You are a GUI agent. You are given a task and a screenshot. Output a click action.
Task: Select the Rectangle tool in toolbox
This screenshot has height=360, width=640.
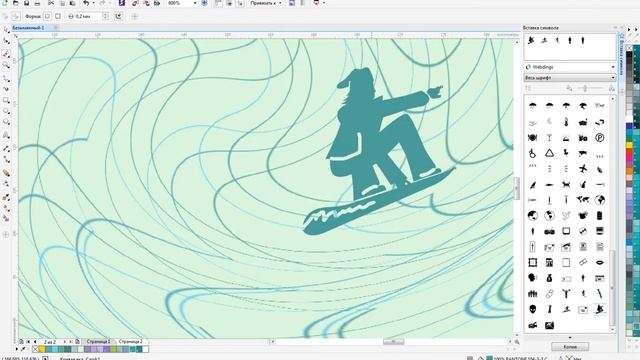[x=6, y=100]
